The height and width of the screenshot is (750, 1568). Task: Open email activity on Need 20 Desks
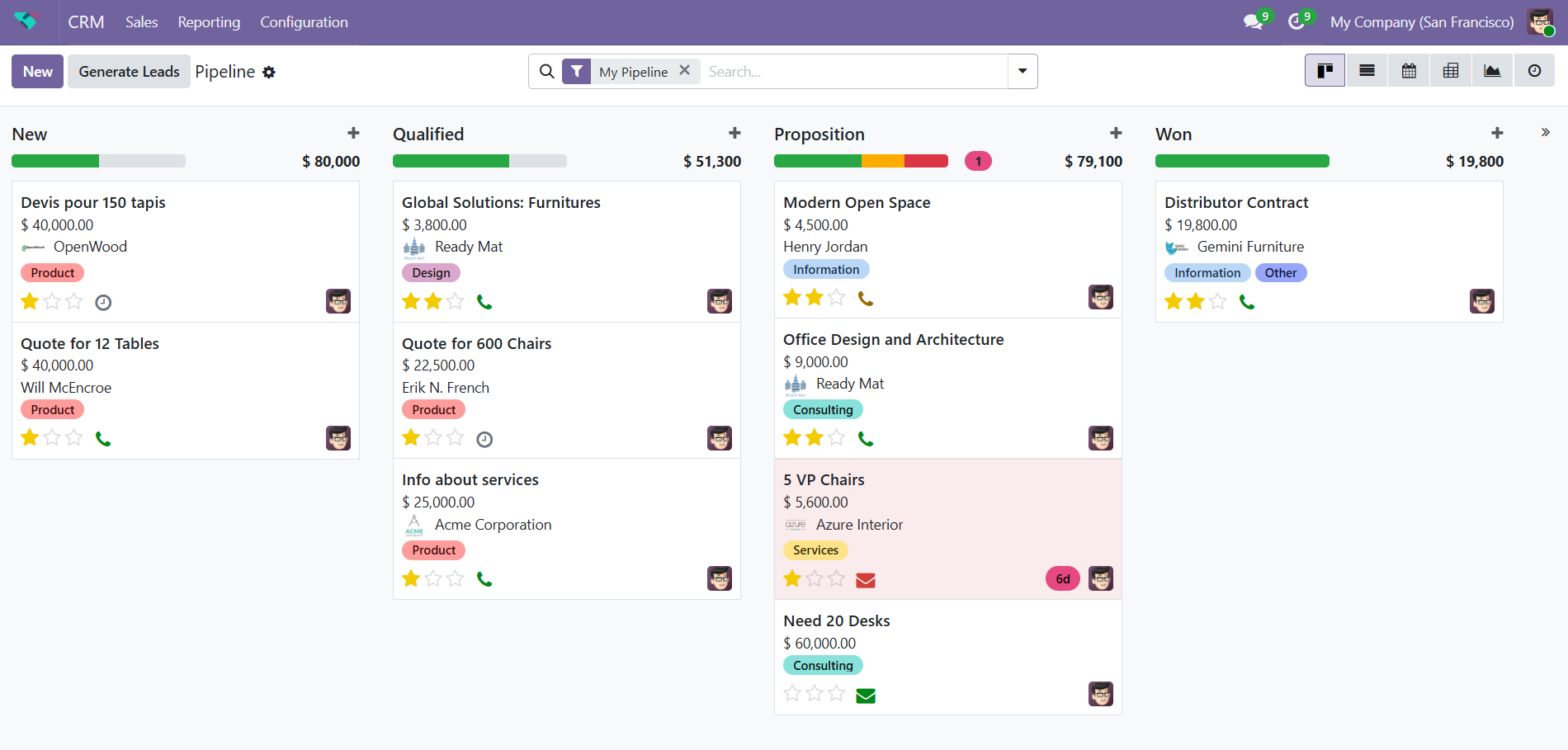[x=866, y=696]
